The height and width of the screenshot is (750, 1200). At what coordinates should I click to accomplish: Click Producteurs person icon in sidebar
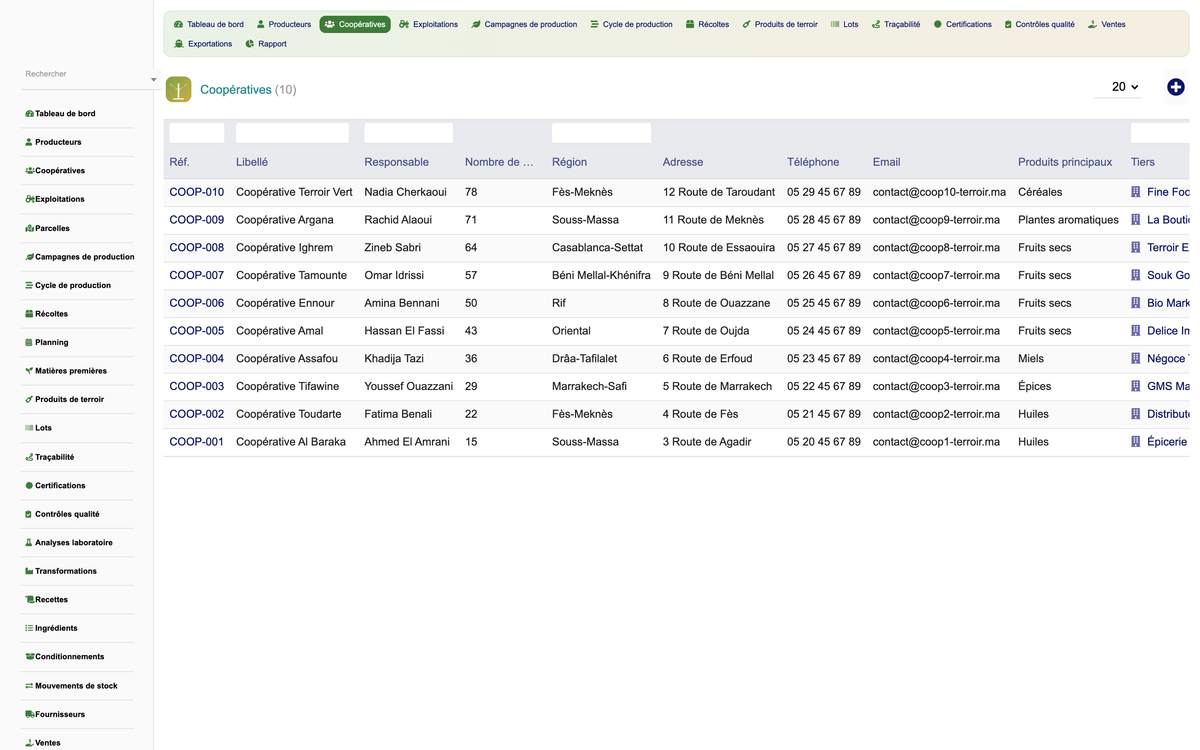coord(29,142)
